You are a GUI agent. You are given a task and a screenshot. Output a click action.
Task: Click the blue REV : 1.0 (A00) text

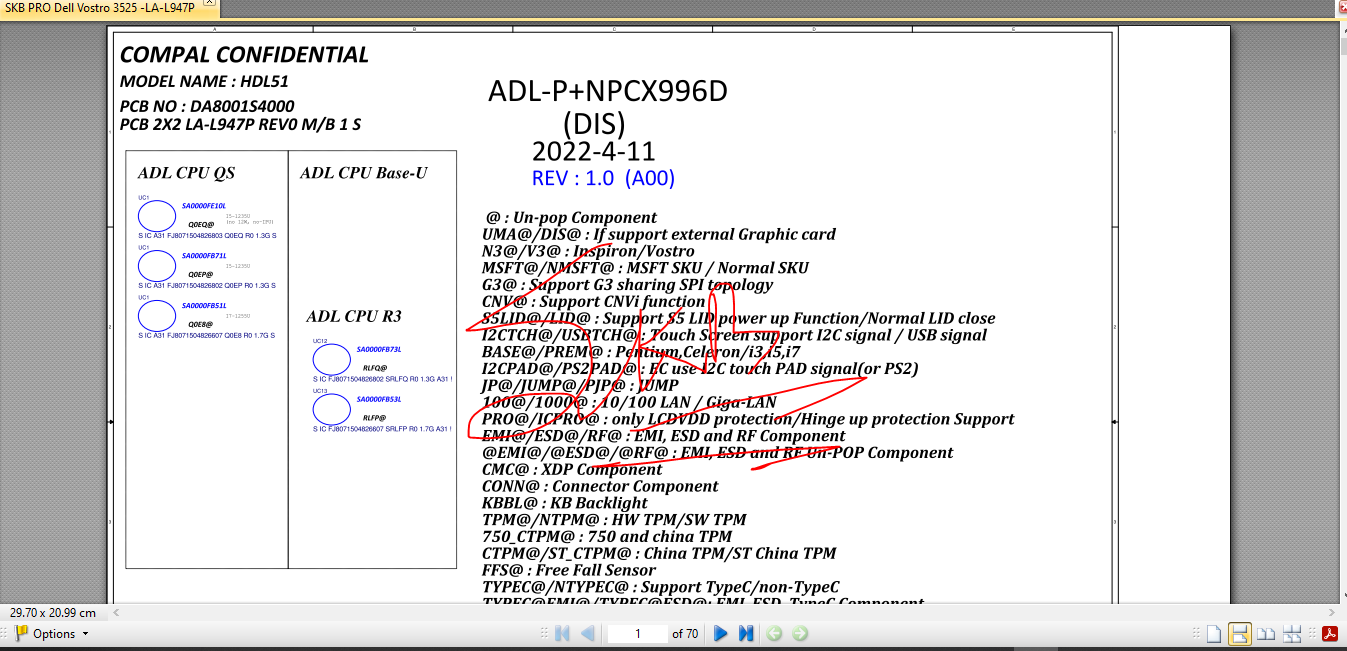pyautogui.click(x=604, y=179)
